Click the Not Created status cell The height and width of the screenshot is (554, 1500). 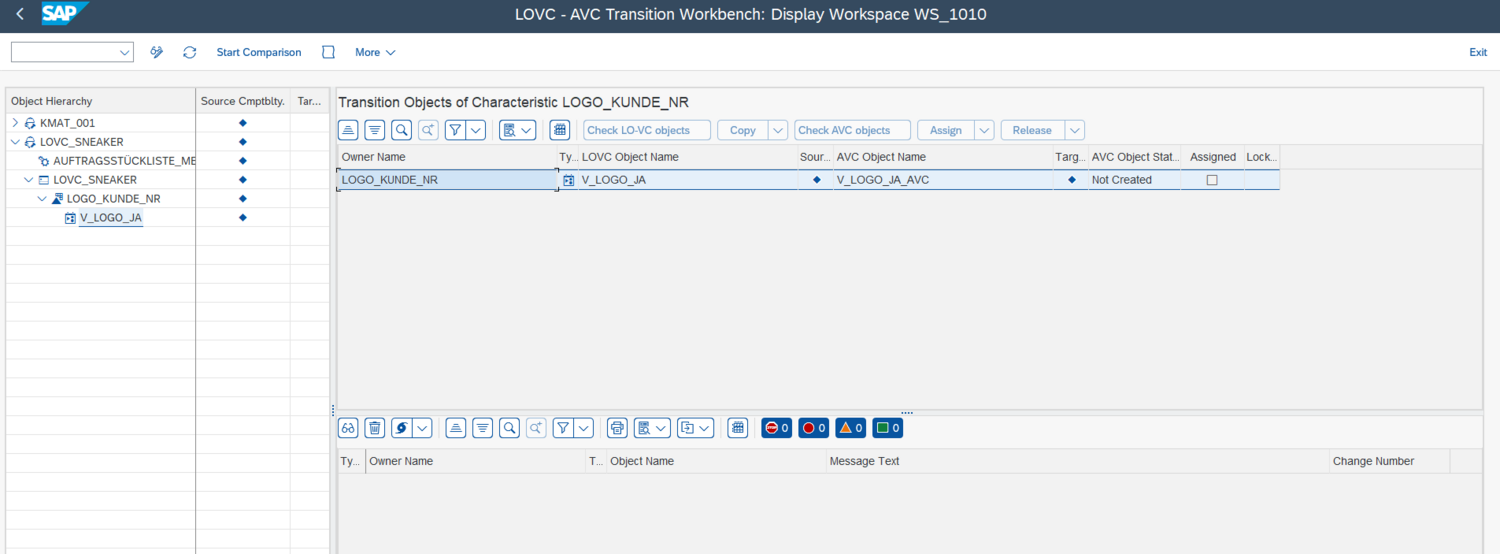point(1133,180)
